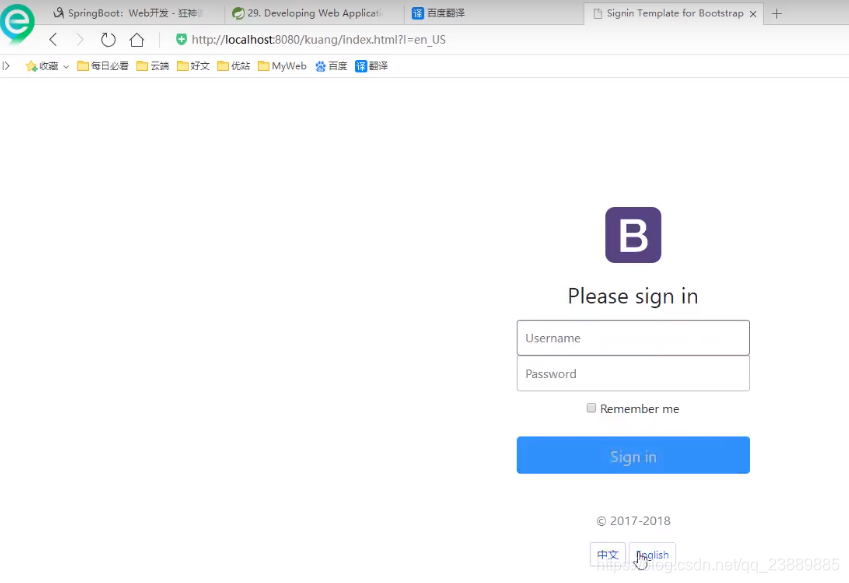
Task: Click the favorites star bookmark icon
Action: 31,66
